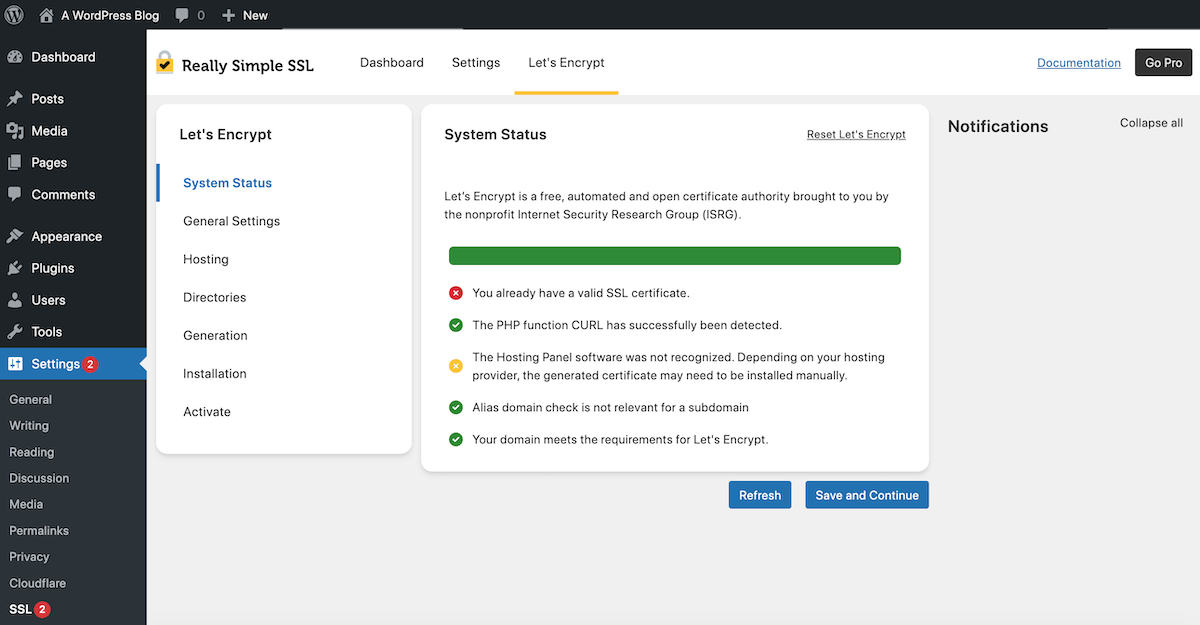This screenshot has height=625, width=1200.
Task: Click the green system status progress bar
Action: click(675, 256)
